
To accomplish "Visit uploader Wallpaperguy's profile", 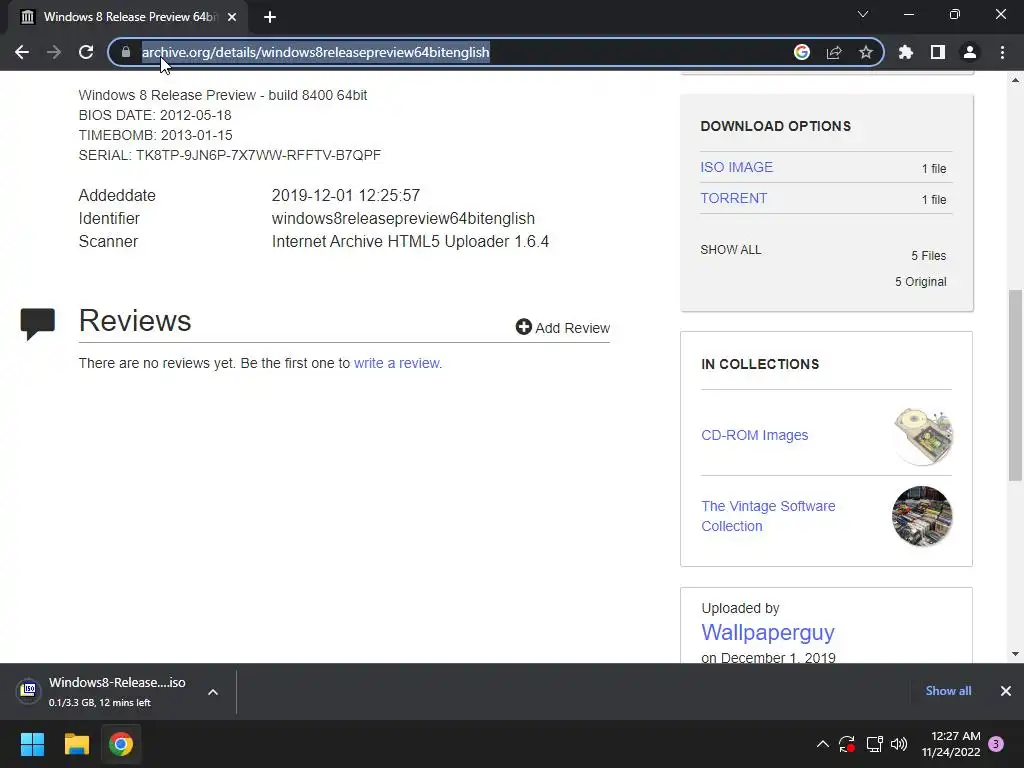I will point(767,632).
